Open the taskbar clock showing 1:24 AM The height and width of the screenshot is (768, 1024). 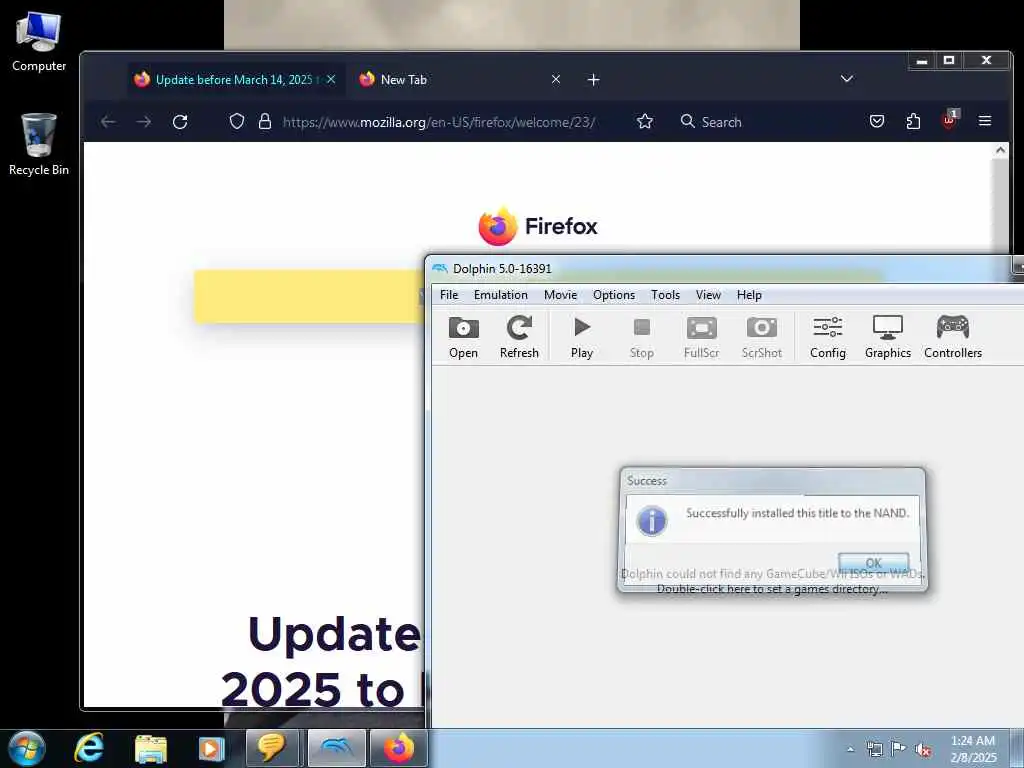[x=973, y=749]
